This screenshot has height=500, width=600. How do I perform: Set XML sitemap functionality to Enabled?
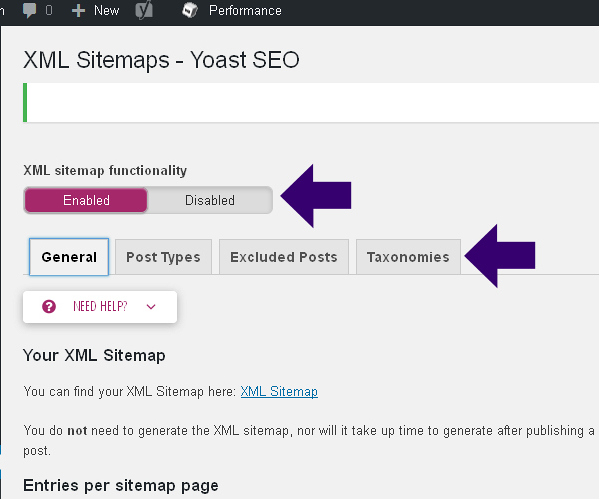click(x=86, y=200)
